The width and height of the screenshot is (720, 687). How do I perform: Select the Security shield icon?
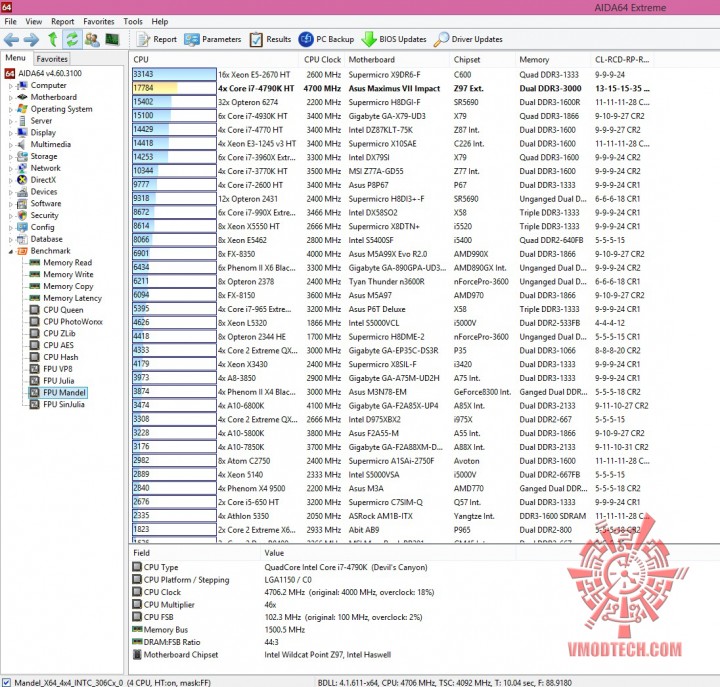[x=22, y=215]
